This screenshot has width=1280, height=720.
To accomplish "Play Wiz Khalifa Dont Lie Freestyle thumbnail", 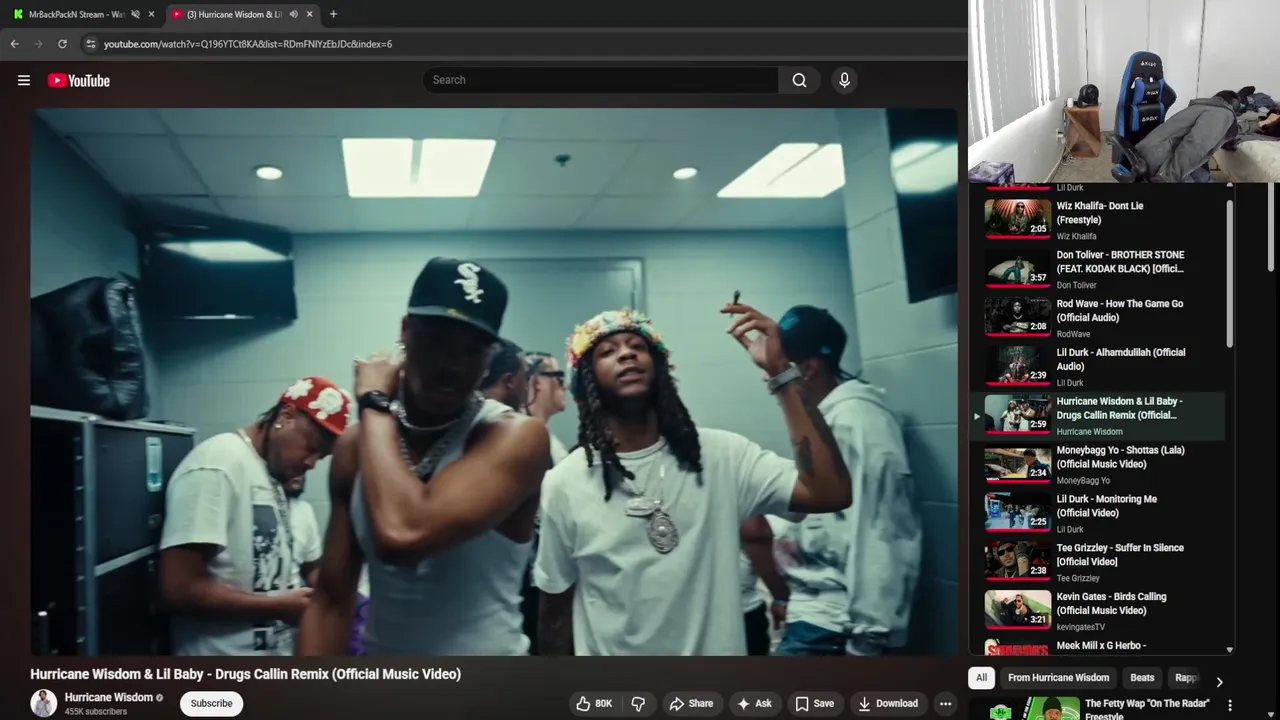I will (1018, 218).
